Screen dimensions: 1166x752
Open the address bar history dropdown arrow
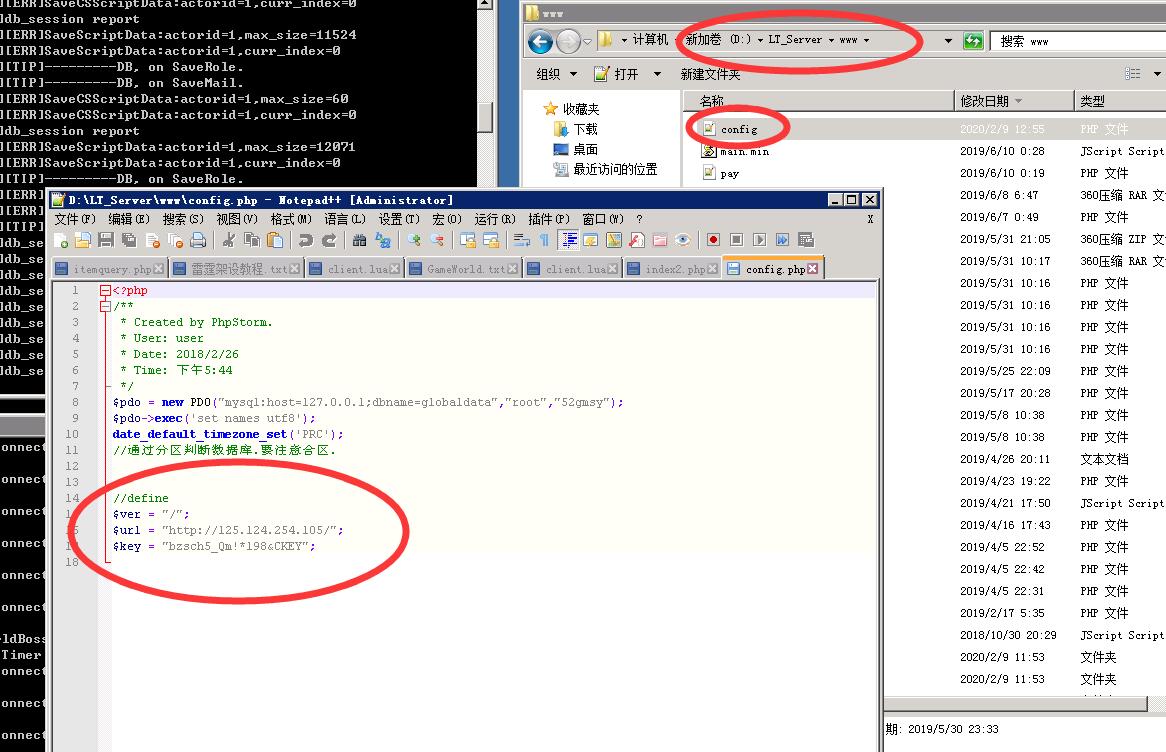point(948,41)
